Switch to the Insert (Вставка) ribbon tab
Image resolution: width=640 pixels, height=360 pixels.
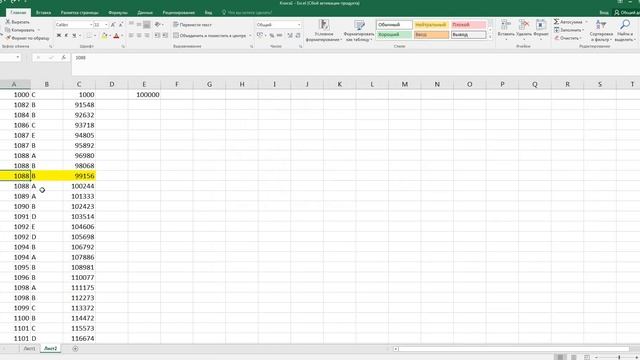point(43,13)
